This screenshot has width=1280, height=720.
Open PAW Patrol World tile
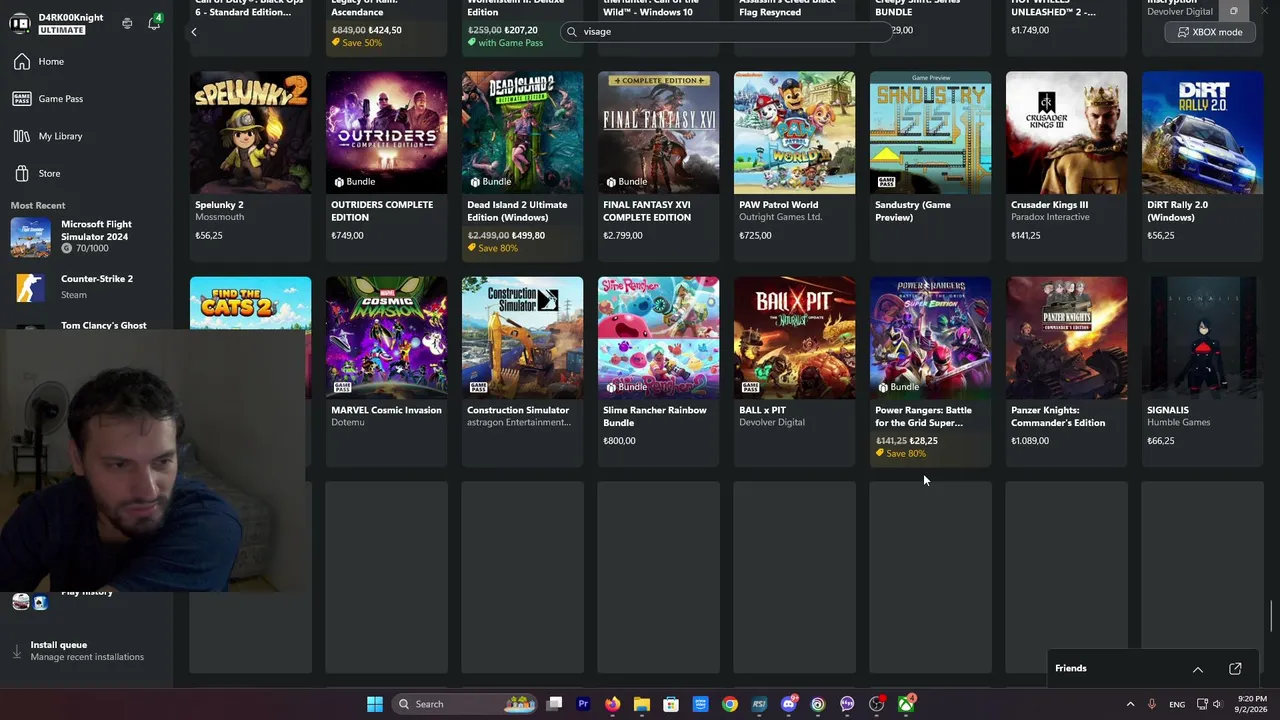pos(794,166)
